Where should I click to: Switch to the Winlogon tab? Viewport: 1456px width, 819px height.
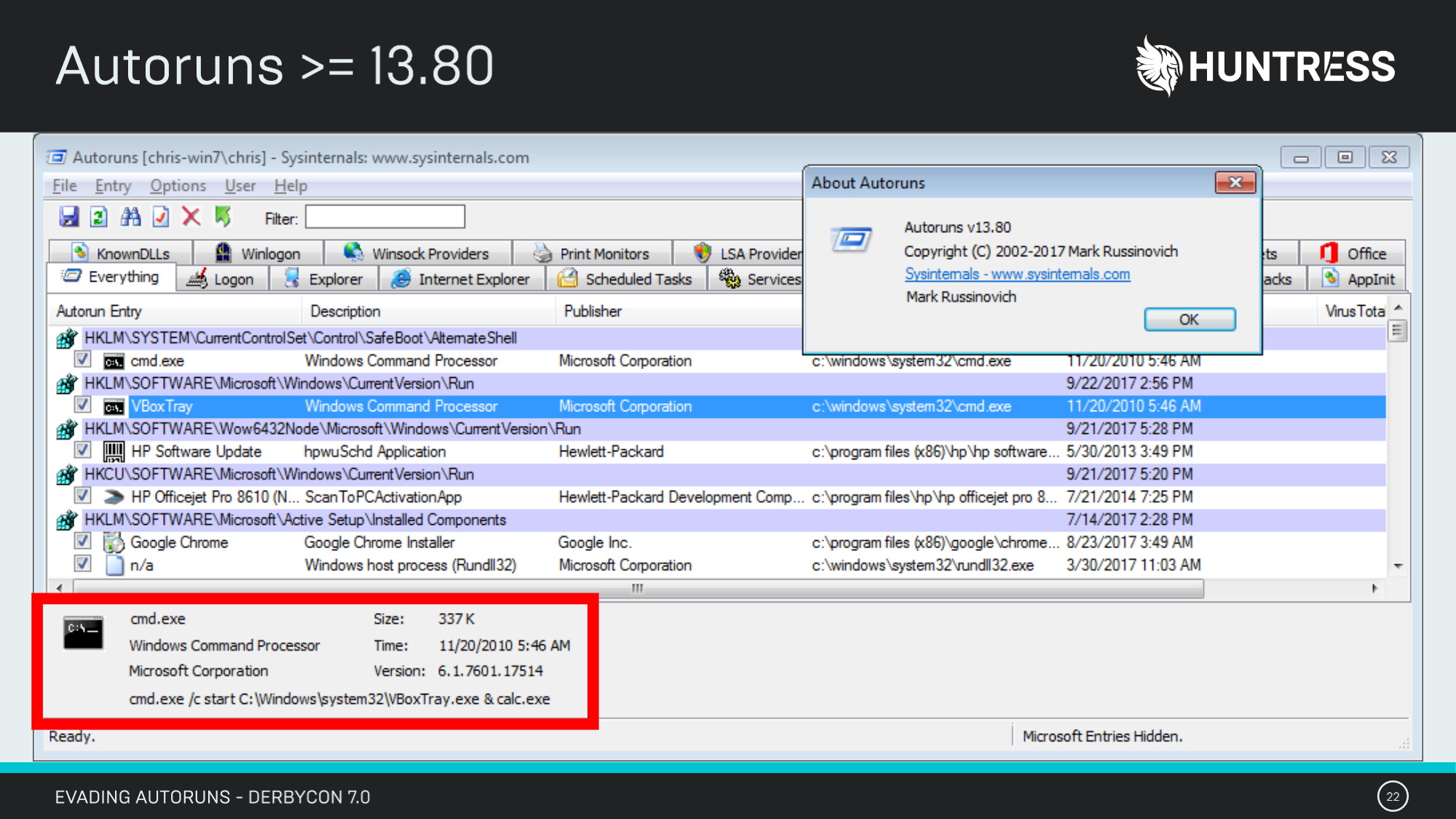pyautogui.click(x=258, y=253)
